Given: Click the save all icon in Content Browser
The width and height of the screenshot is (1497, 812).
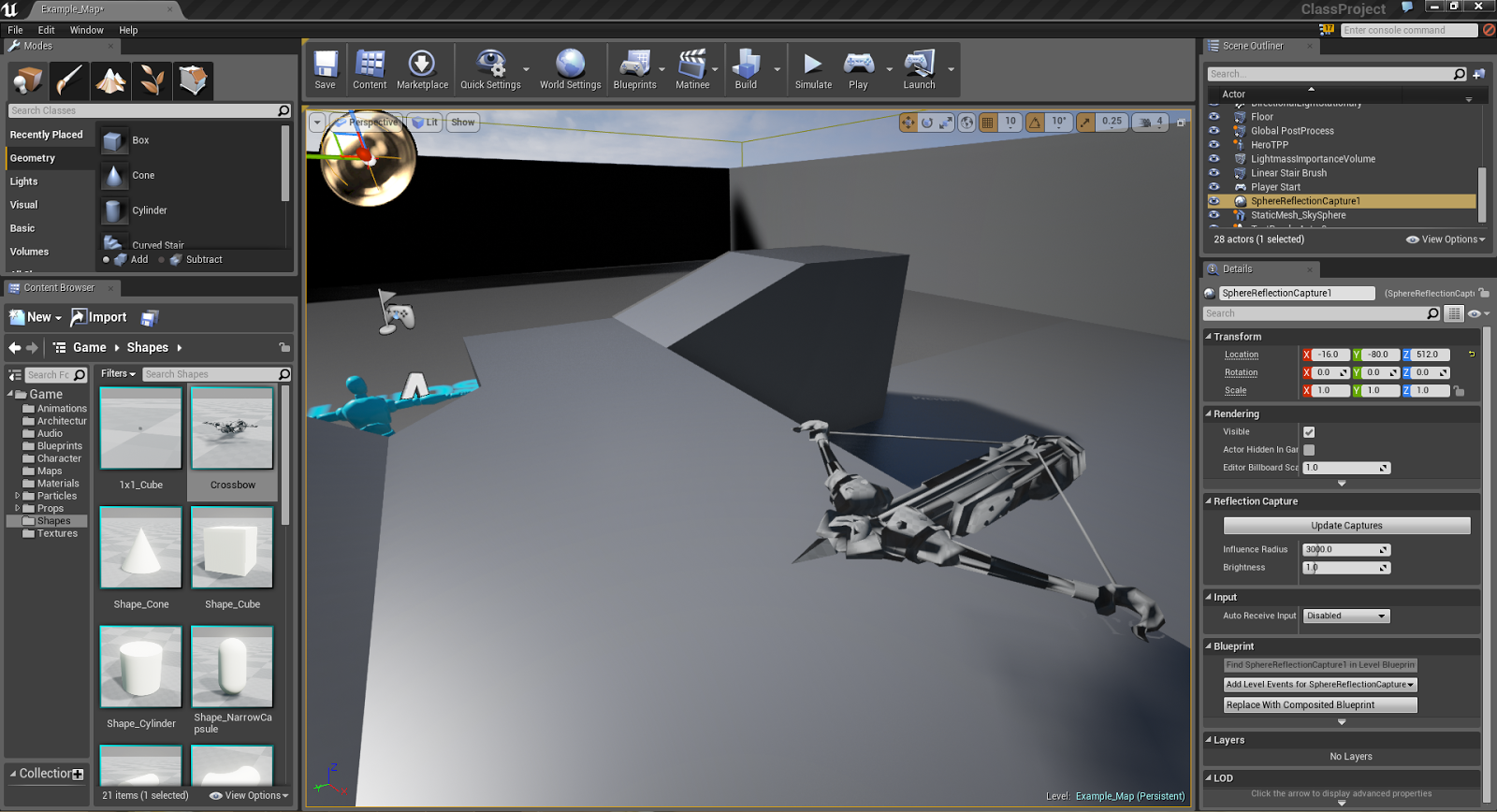Looking at the screenshot, I should coord(150,318).
